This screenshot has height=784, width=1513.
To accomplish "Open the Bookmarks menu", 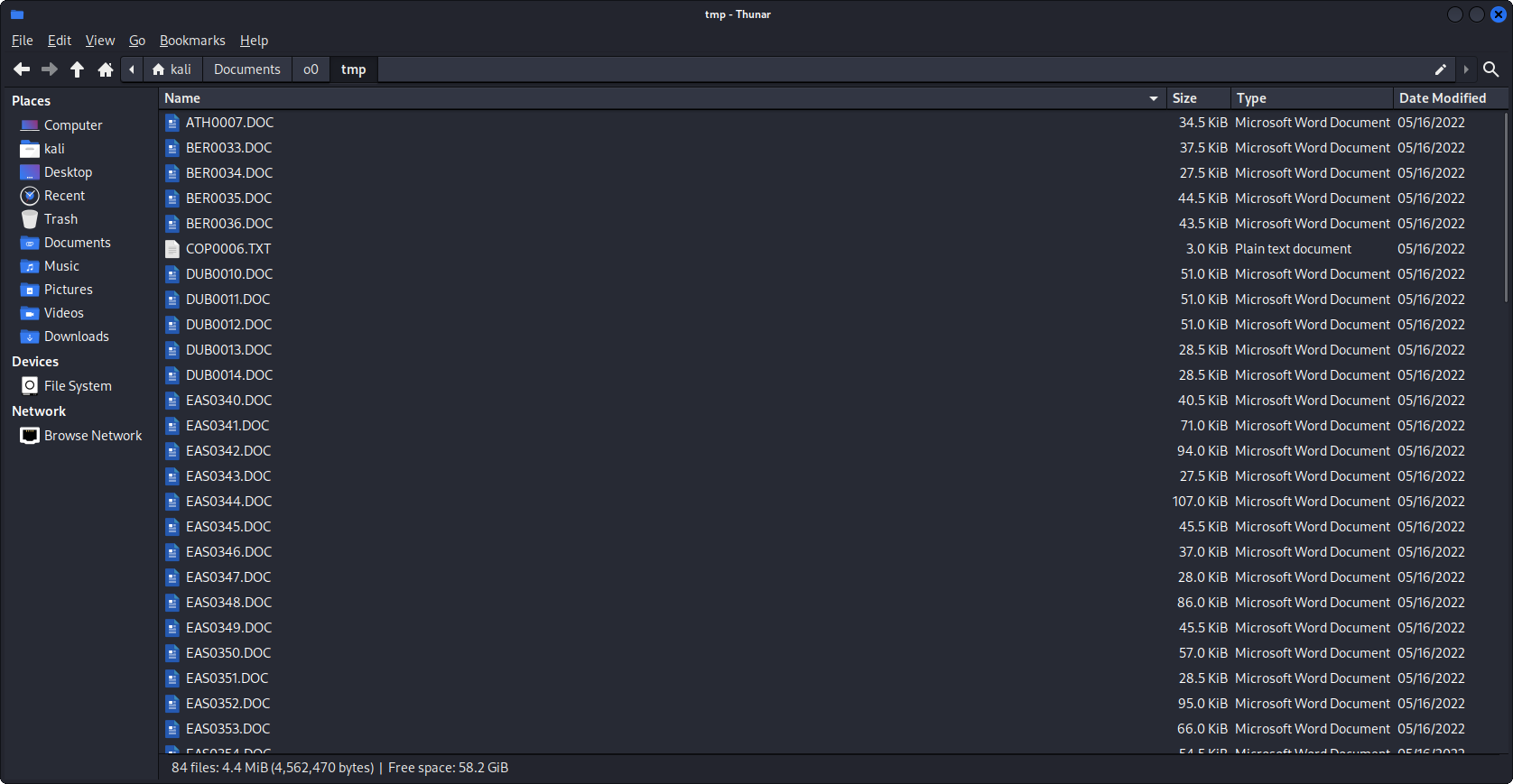I will 192,41.
